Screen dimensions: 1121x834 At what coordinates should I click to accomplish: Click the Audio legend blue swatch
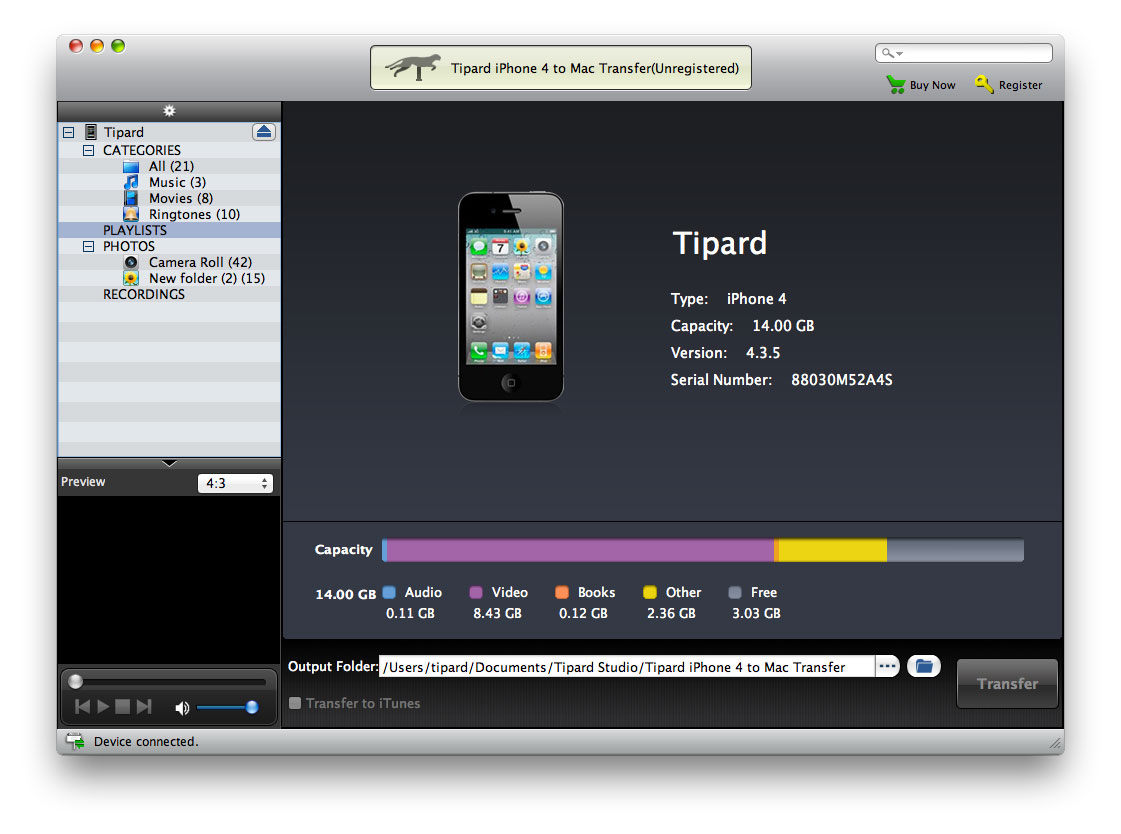coord(389,592)
